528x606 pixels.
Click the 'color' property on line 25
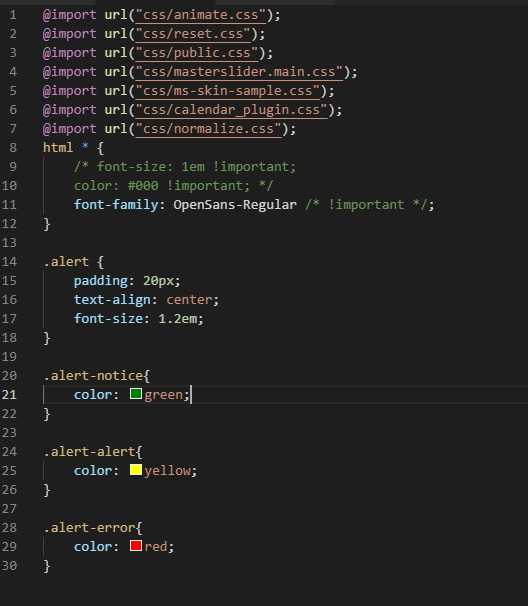(93, 470)
